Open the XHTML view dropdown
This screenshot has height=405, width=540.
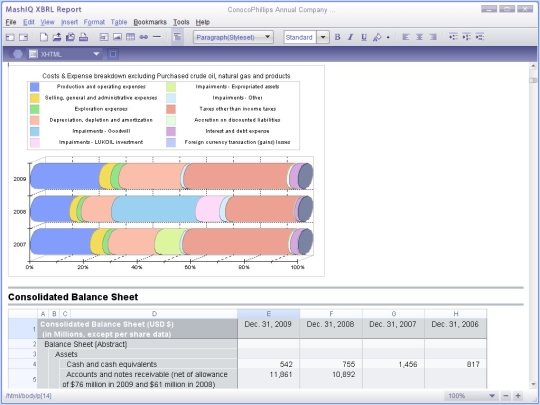64,54
